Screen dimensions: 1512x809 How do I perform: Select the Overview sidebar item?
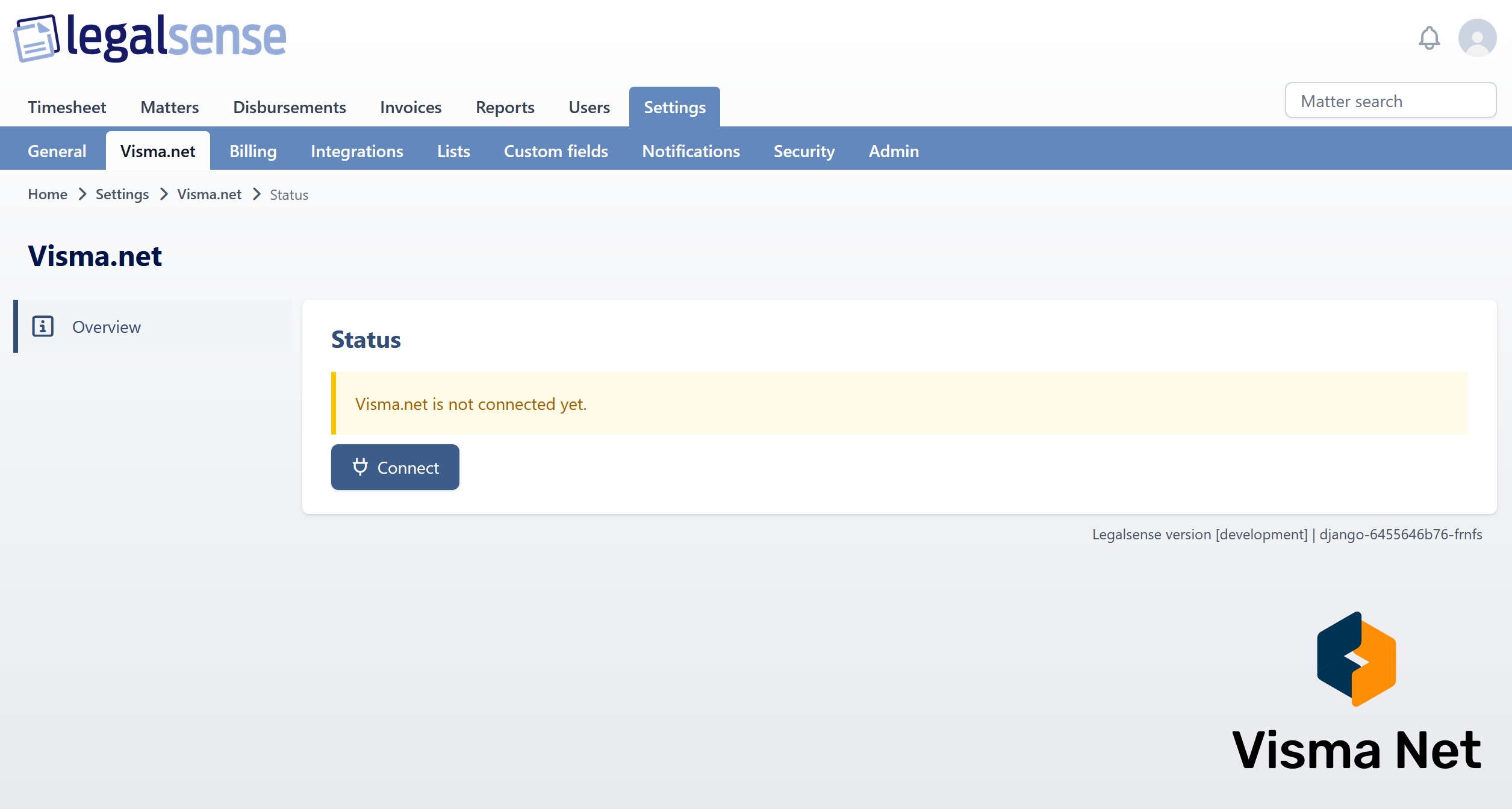154,326
